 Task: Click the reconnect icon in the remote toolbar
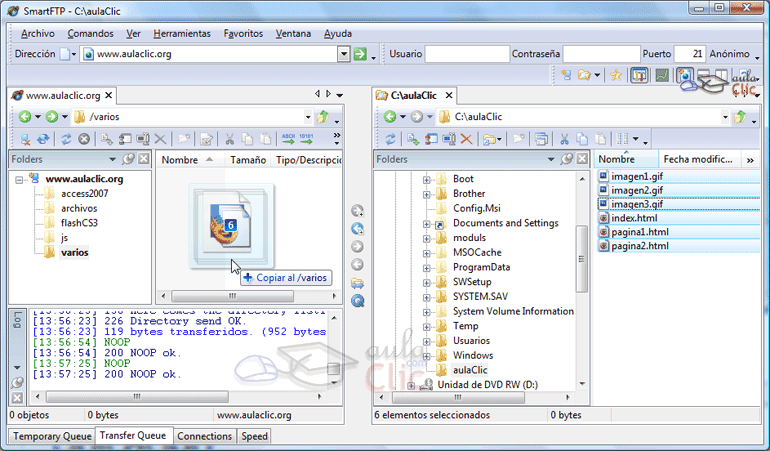click(x=43, y=140)
